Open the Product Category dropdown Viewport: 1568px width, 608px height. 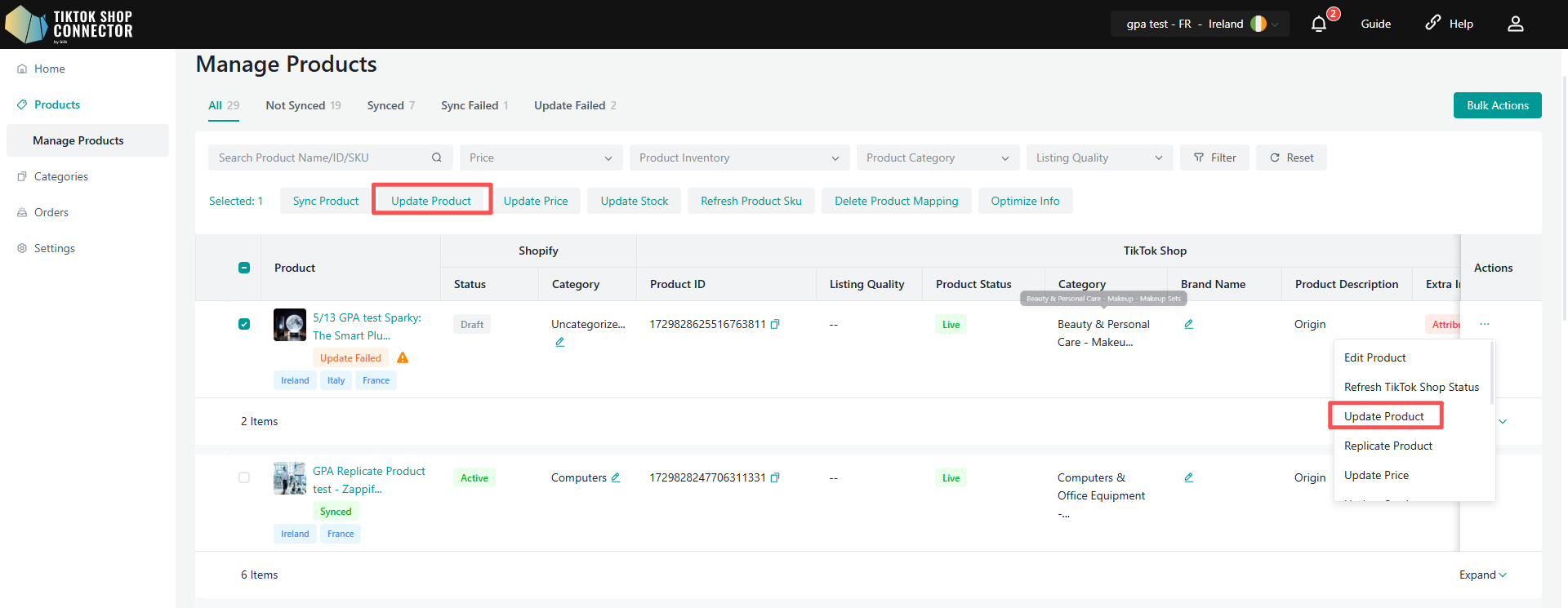(x=938, y=158)
